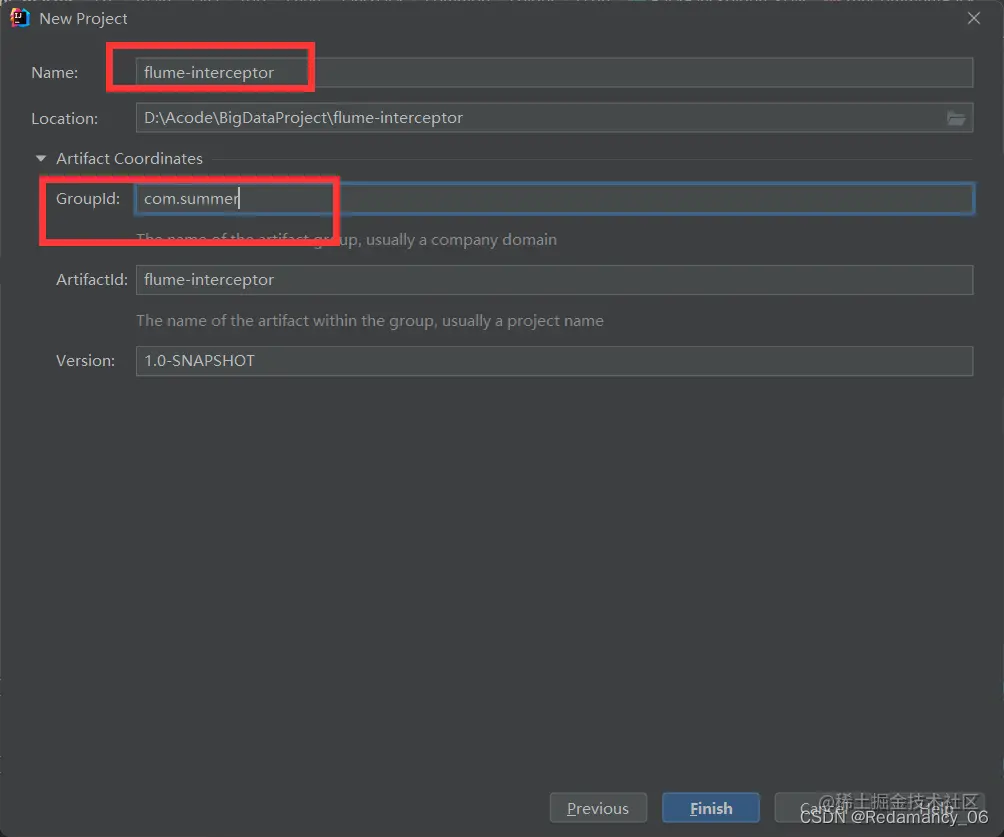The width and height of the screenshot is (1004, 837).
Task: Click the Name input field
Action: (x=555, y=72)
